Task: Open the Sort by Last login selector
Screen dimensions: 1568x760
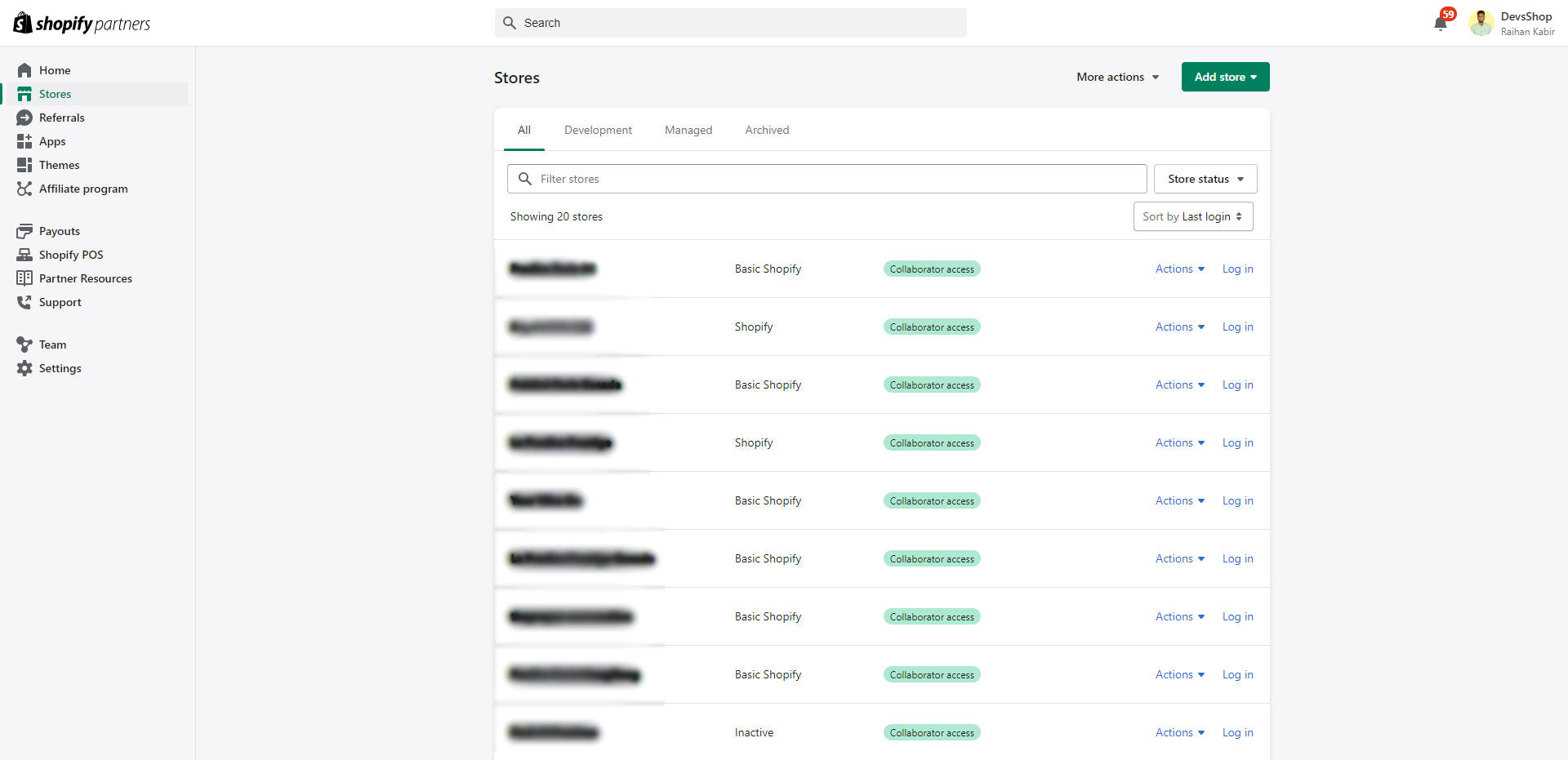Action: [x=1192, y=216]
